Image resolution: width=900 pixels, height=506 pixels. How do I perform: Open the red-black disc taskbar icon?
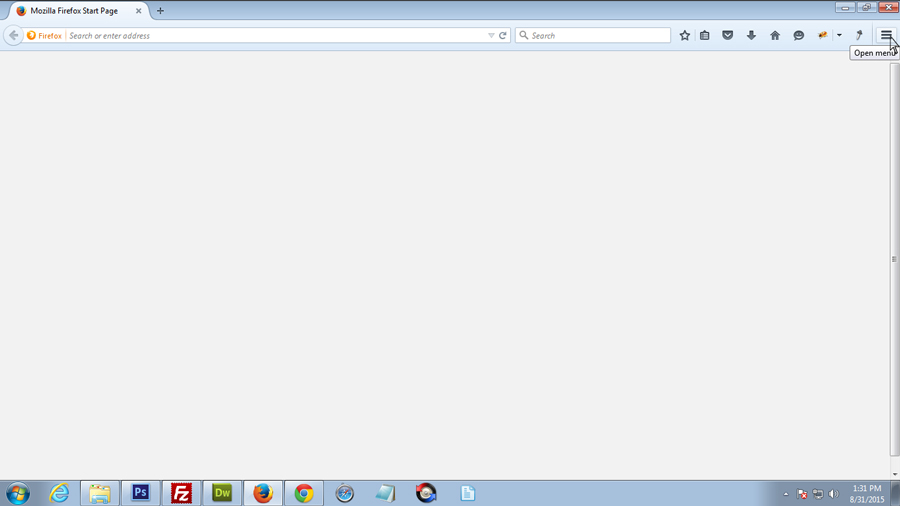(426, 493)
